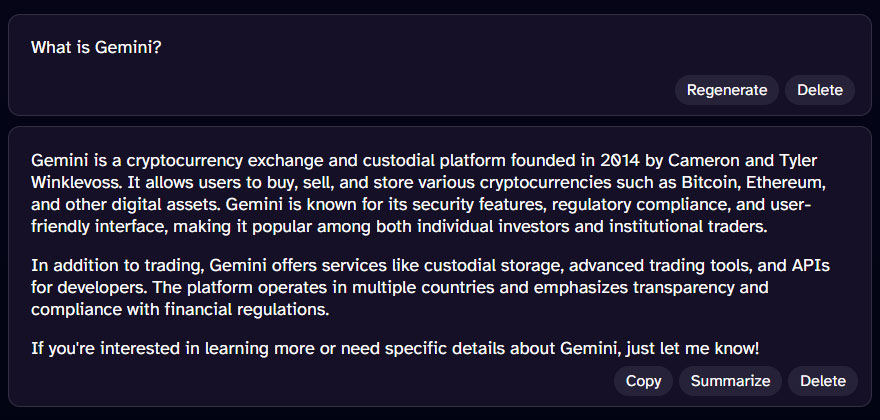Click the 'What is Gemini?' question text
The height and width of the screenshot is (420, 880).
(x=96, y=47)
